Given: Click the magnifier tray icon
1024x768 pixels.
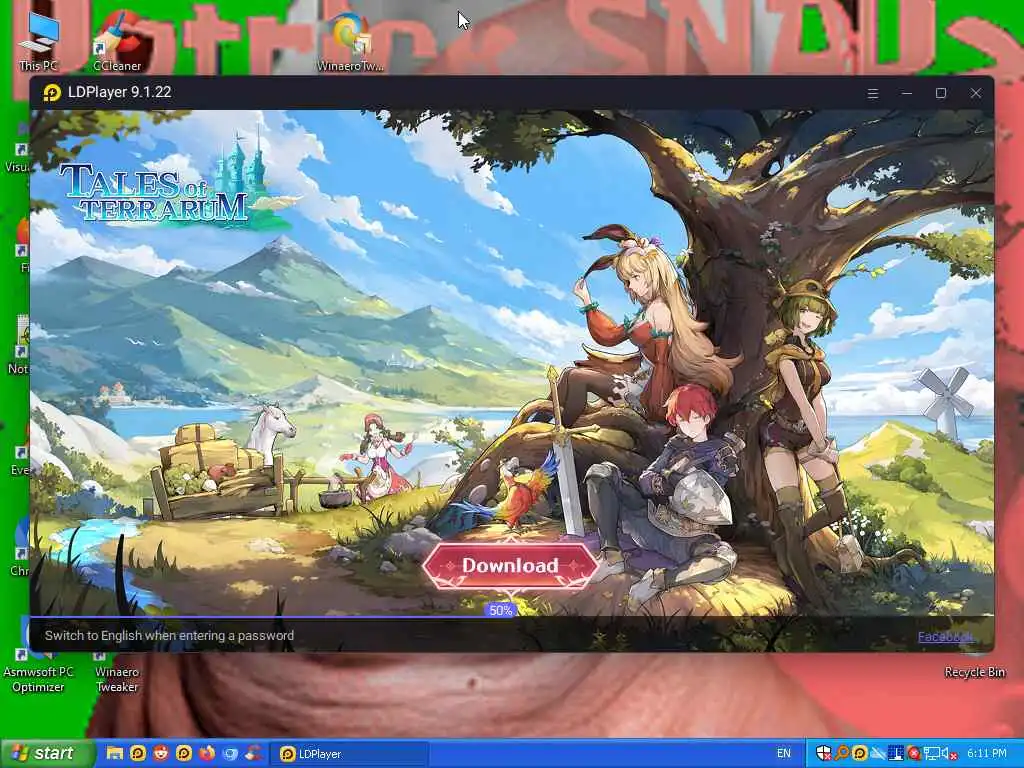Looking at the screenshot, I should pos(842,754).
